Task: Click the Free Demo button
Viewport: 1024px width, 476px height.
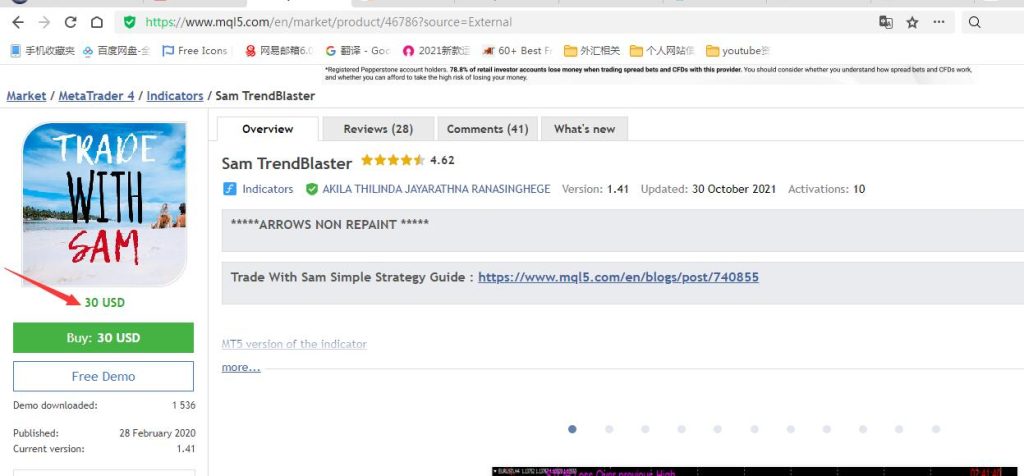Action: coord(103,376)
